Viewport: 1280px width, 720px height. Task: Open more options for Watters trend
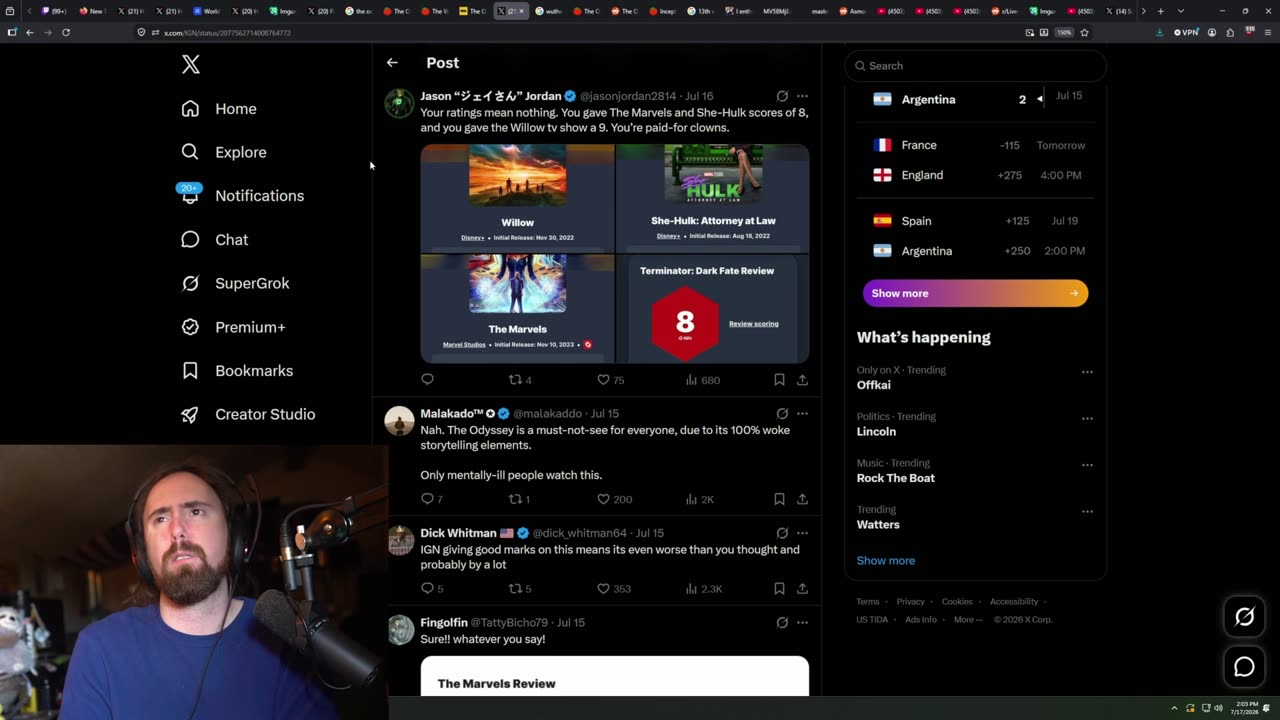1087,511
